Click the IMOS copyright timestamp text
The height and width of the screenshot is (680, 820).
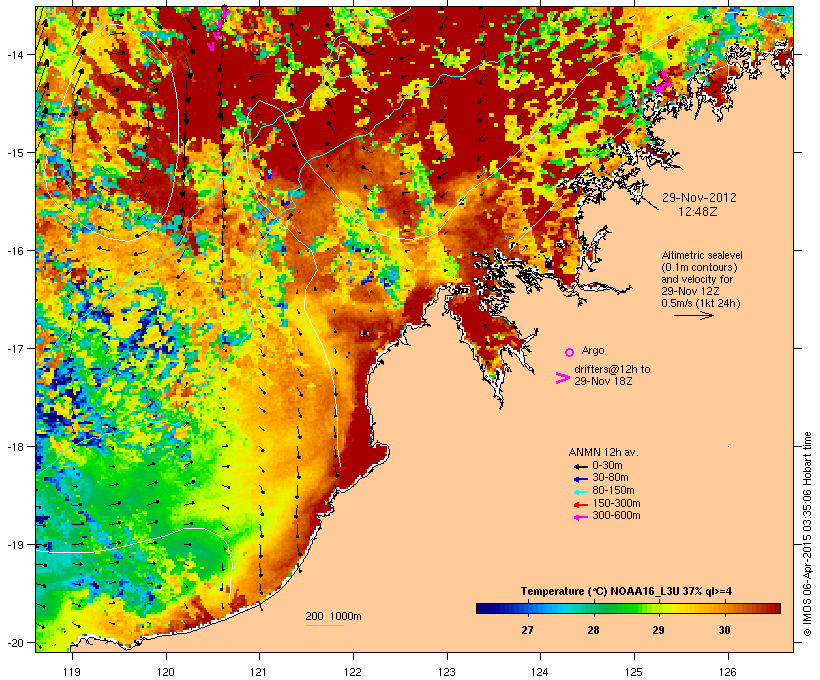click(807, 534)
